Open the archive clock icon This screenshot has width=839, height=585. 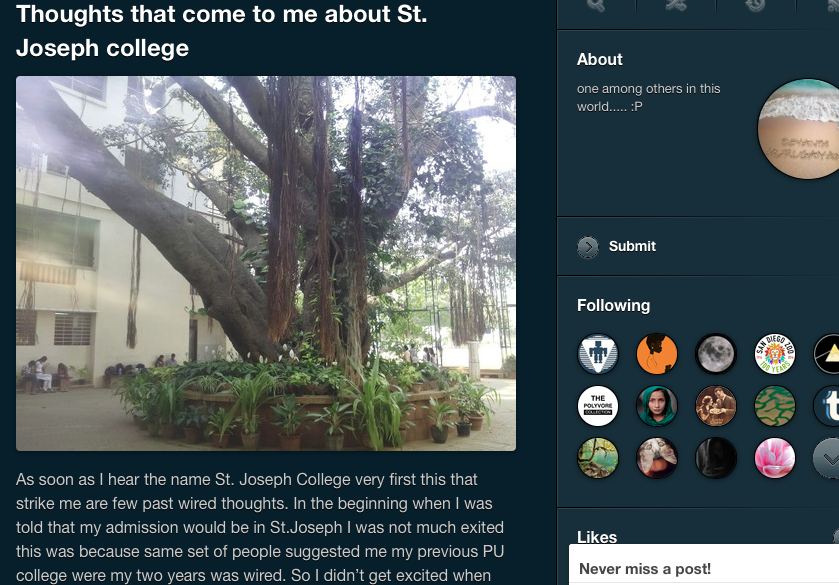[x=756, y=5]
